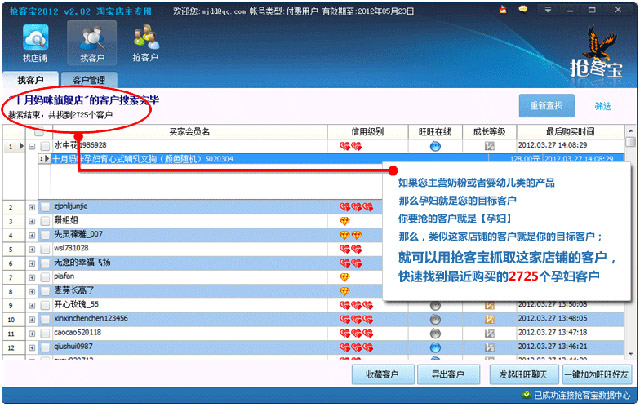Click Wangwang offline icon for xinxinchendhen123456
This screenshot has width=640, height=407.
pyautogui.click(x=436, y=319)
